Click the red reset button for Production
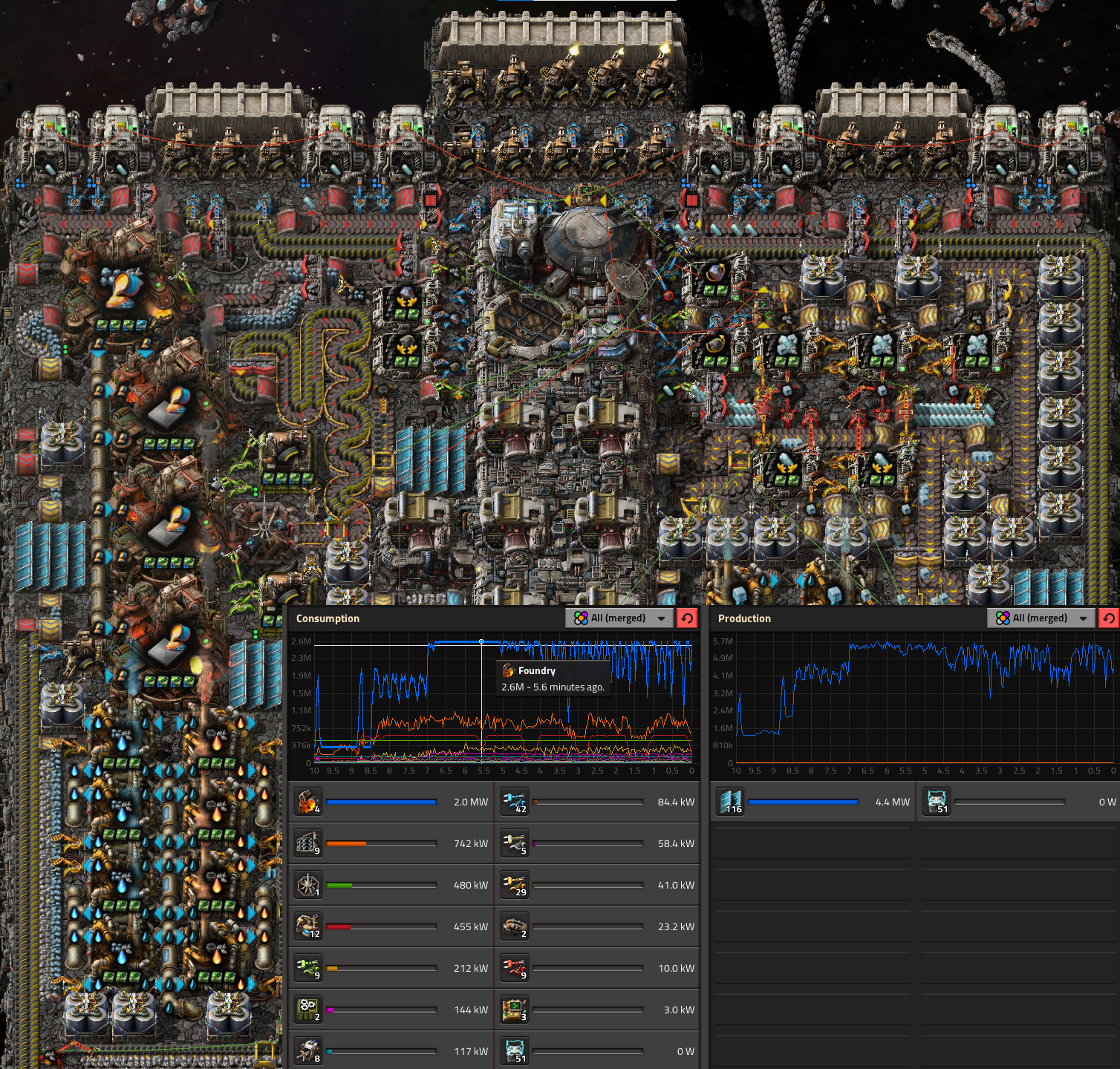Viewport: 1120px width, 1069px height. coord(1109,618)
